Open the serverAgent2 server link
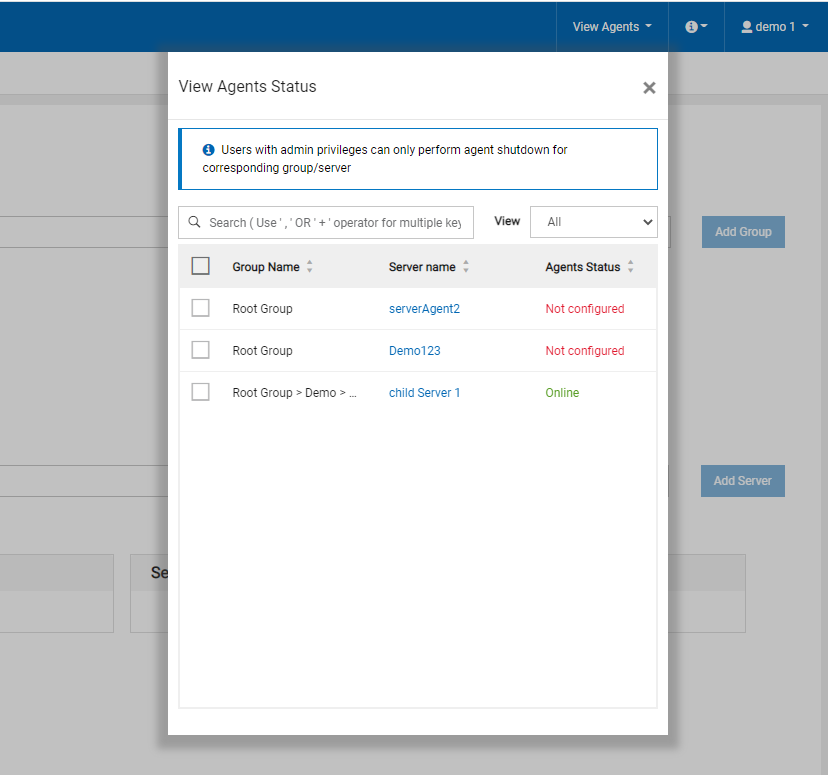 click(424, 309)
